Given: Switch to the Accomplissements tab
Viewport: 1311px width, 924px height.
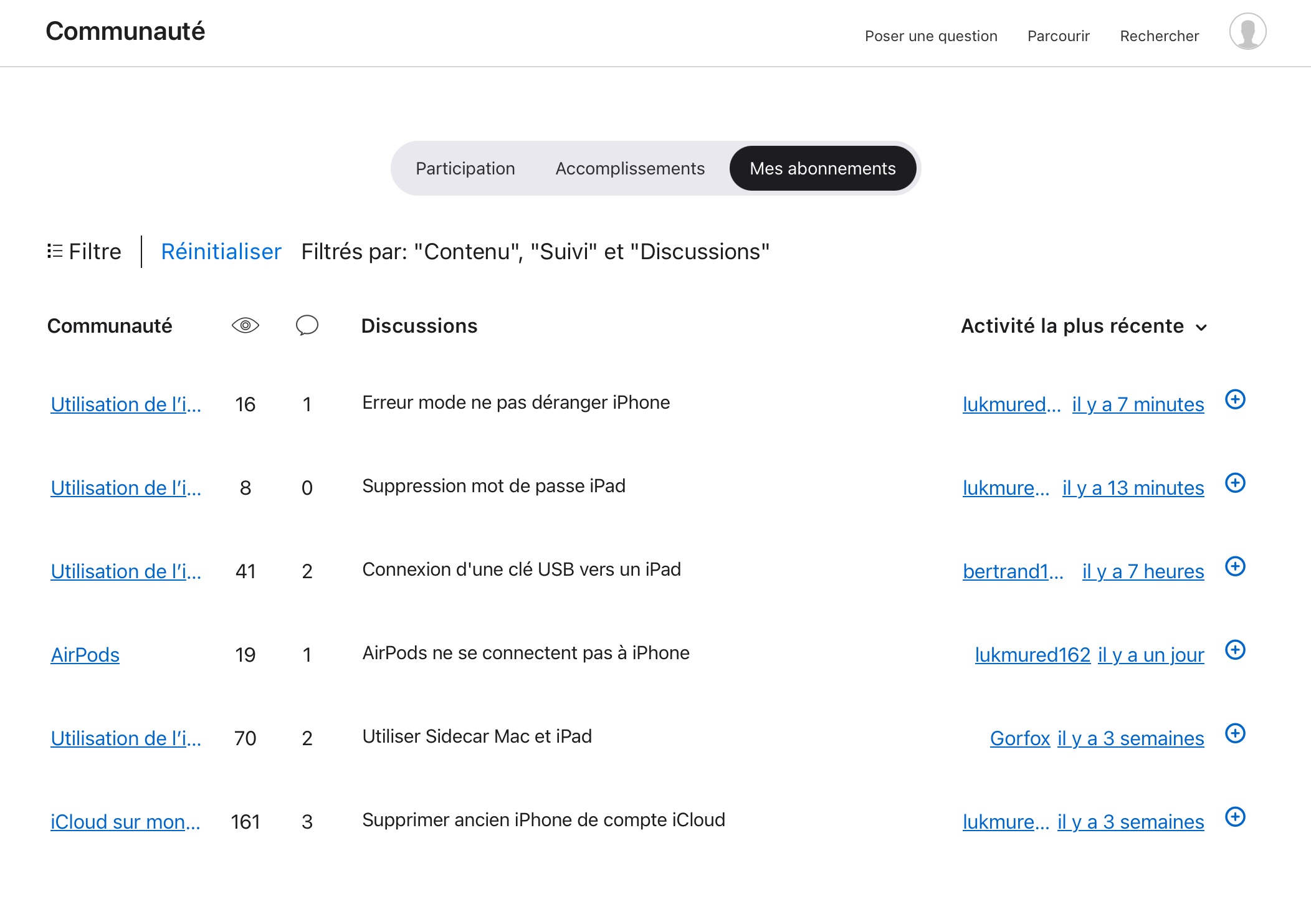Looking at the screenshot, I should click(x=630, y=168).
